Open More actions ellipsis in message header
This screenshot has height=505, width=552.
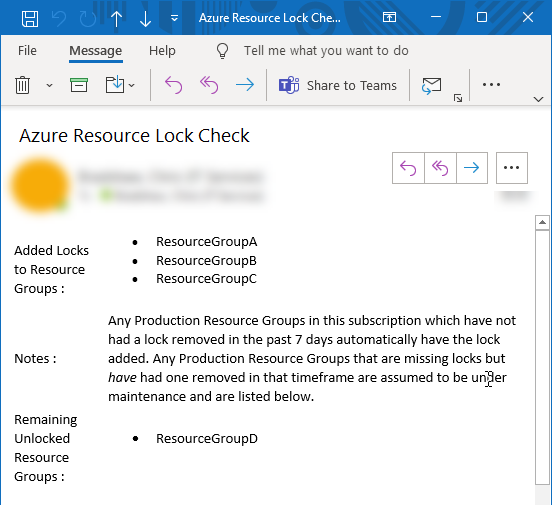(x=512, y=168)
